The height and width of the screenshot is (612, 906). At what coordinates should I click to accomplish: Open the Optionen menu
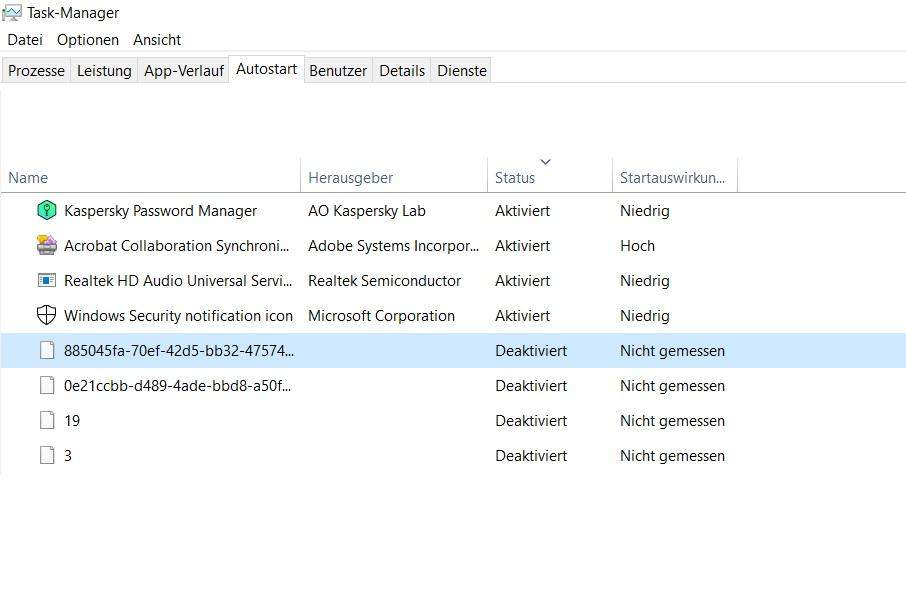(x=88, y=40)
